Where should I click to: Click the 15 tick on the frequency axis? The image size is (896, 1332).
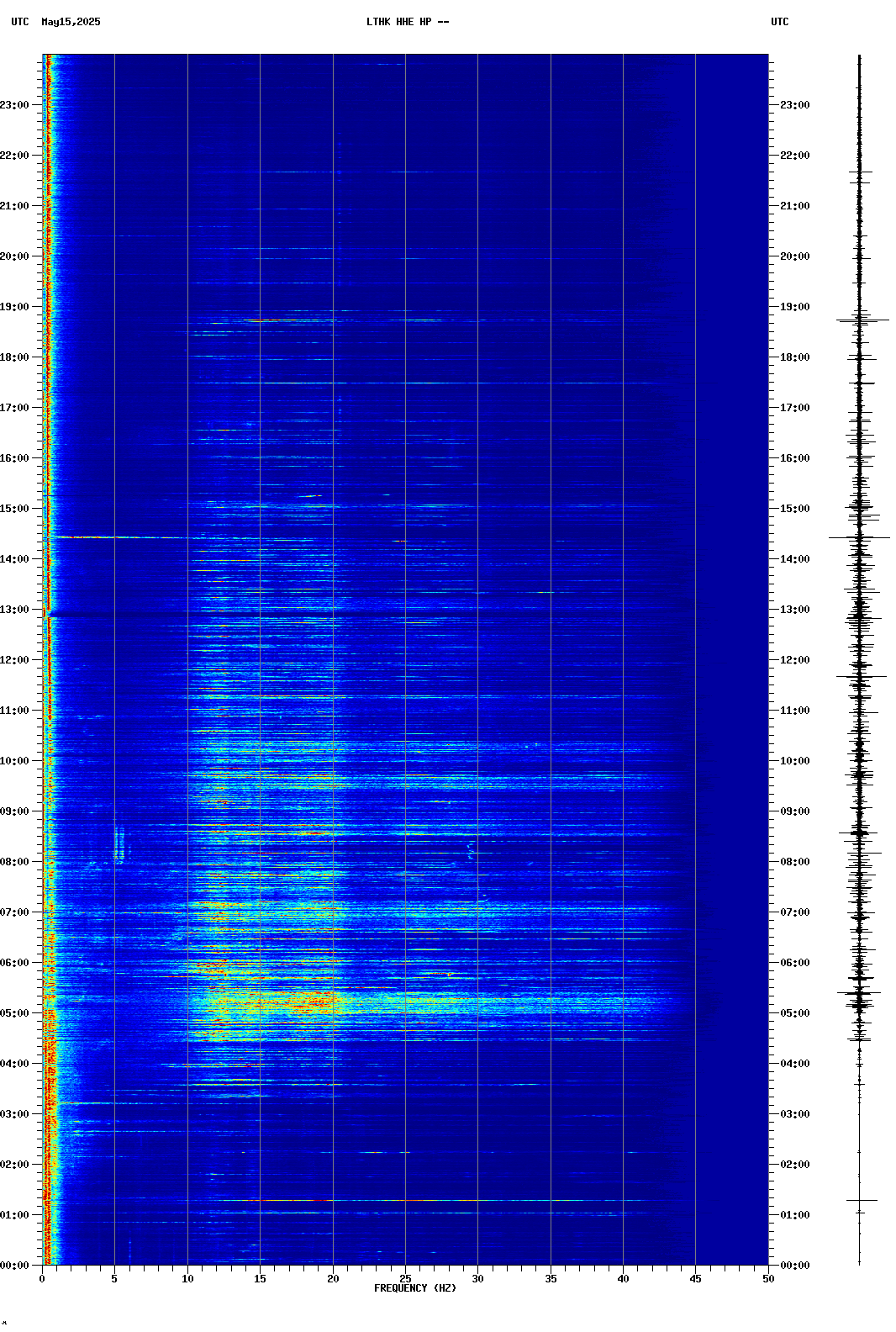(x=260, y=1279)
